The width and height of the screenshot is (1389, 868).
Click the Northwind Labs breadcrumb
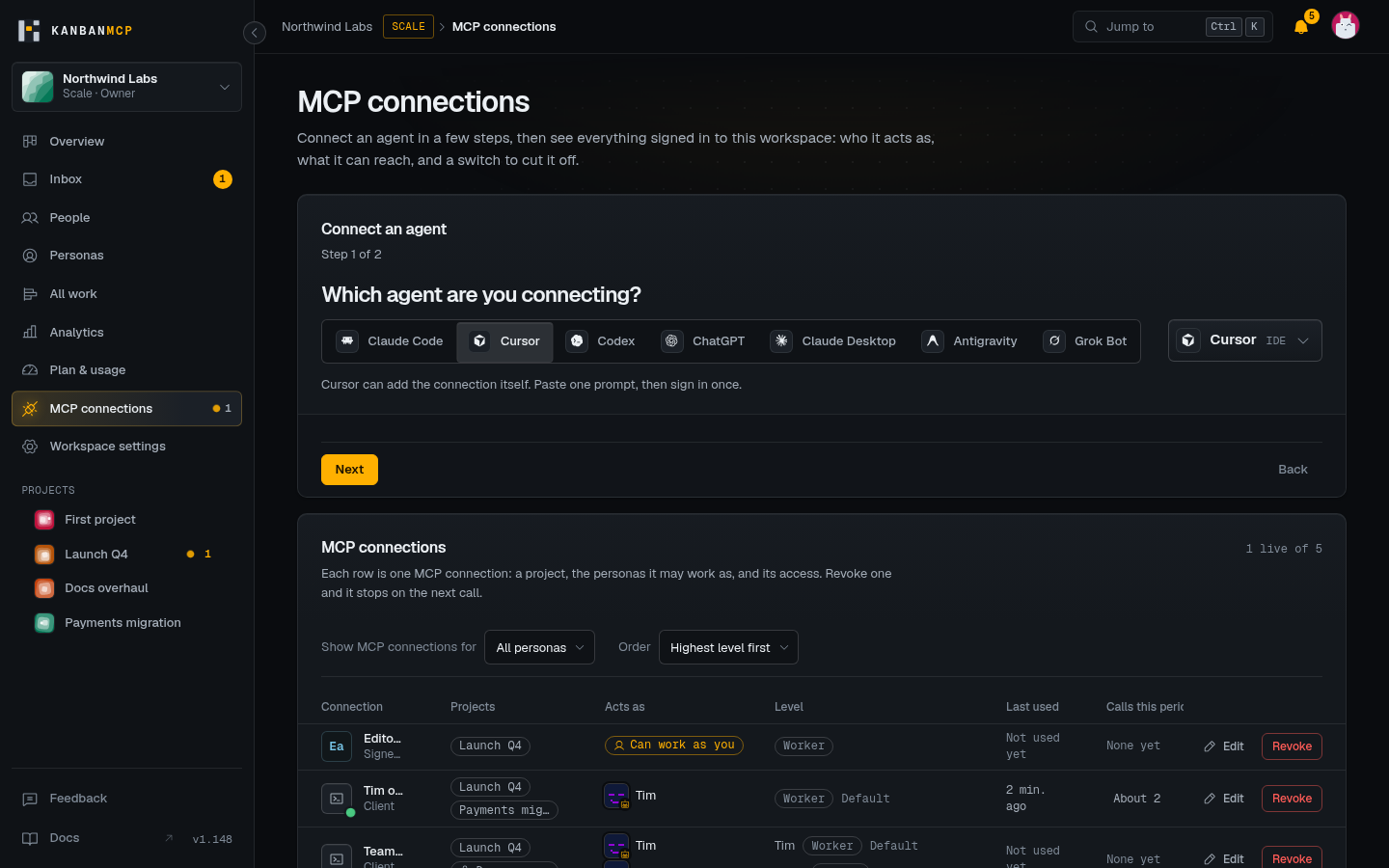point(327,27)
